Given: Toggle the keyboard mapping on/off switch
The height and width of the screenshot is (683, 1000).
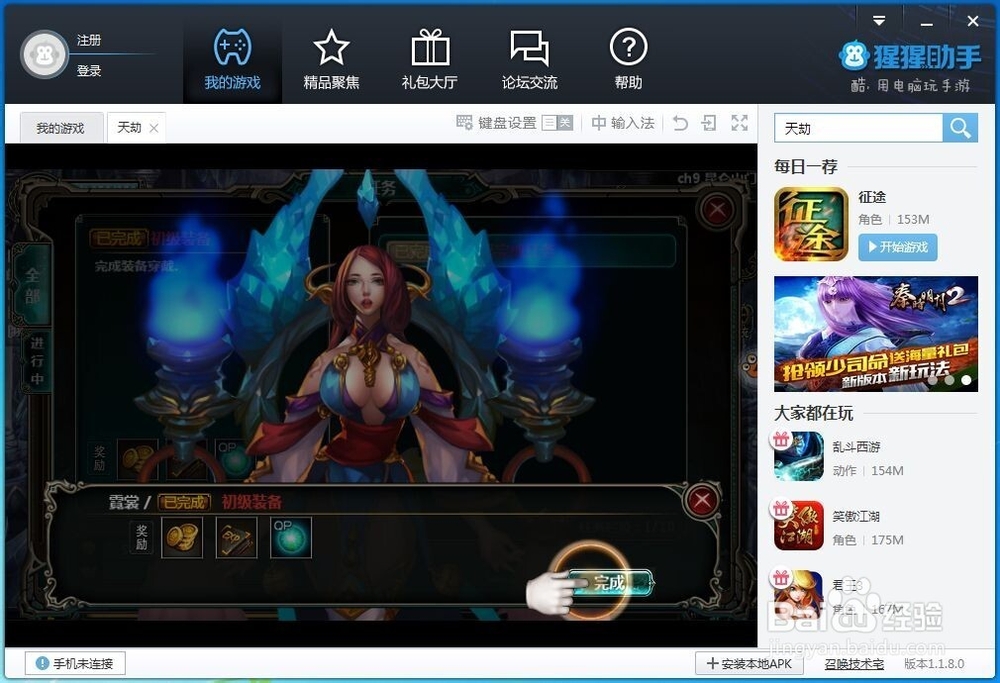Looking at the screenshot, I should pyautogui.click(x=557, y=122).
